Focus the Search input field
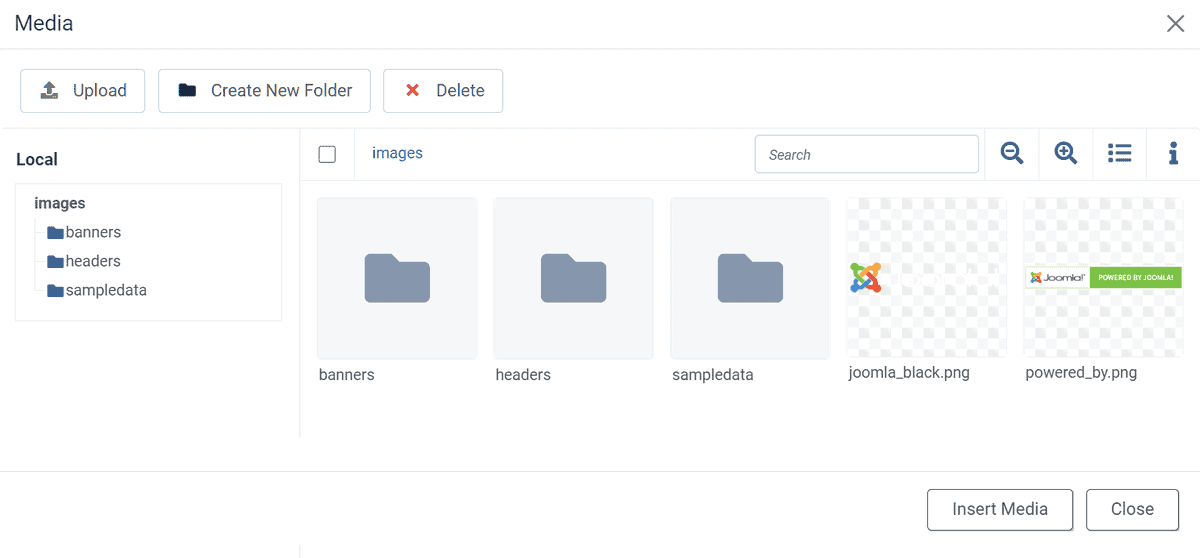 866,154
